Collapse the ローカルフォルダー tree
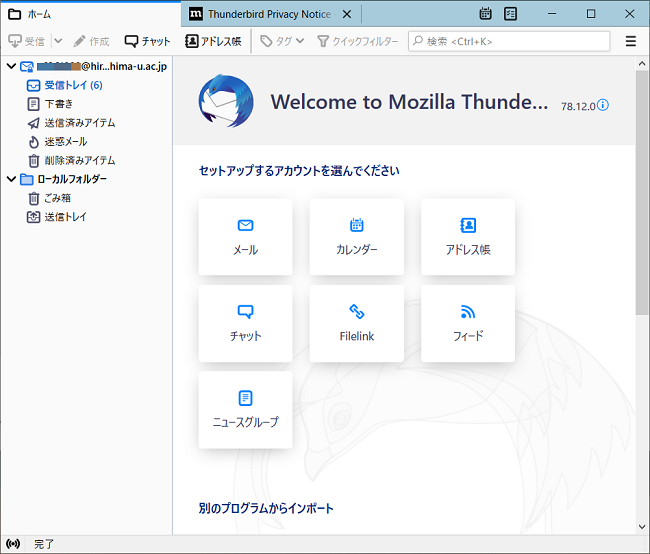This screenshot has height=554, width=650. pyautogui.click(x=11, y=179)
